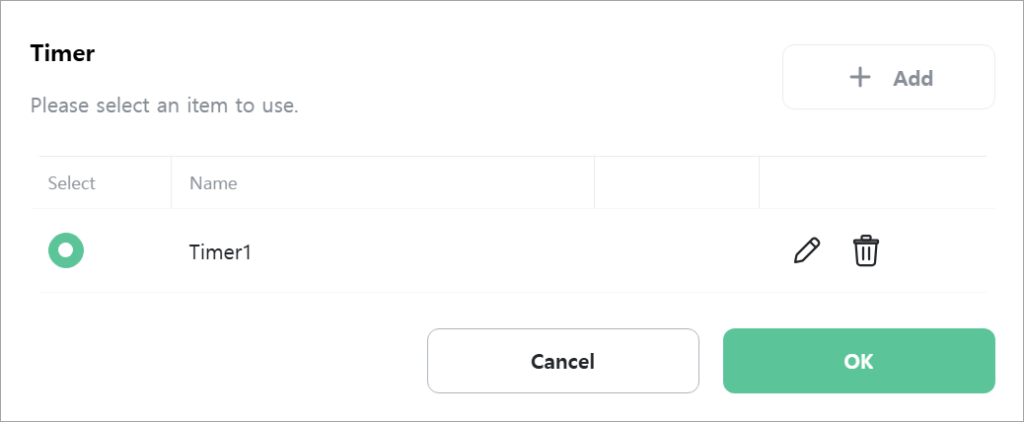Cancel the Timer dialog
This screenshot has height=422, width=1024.
point(563,361)
